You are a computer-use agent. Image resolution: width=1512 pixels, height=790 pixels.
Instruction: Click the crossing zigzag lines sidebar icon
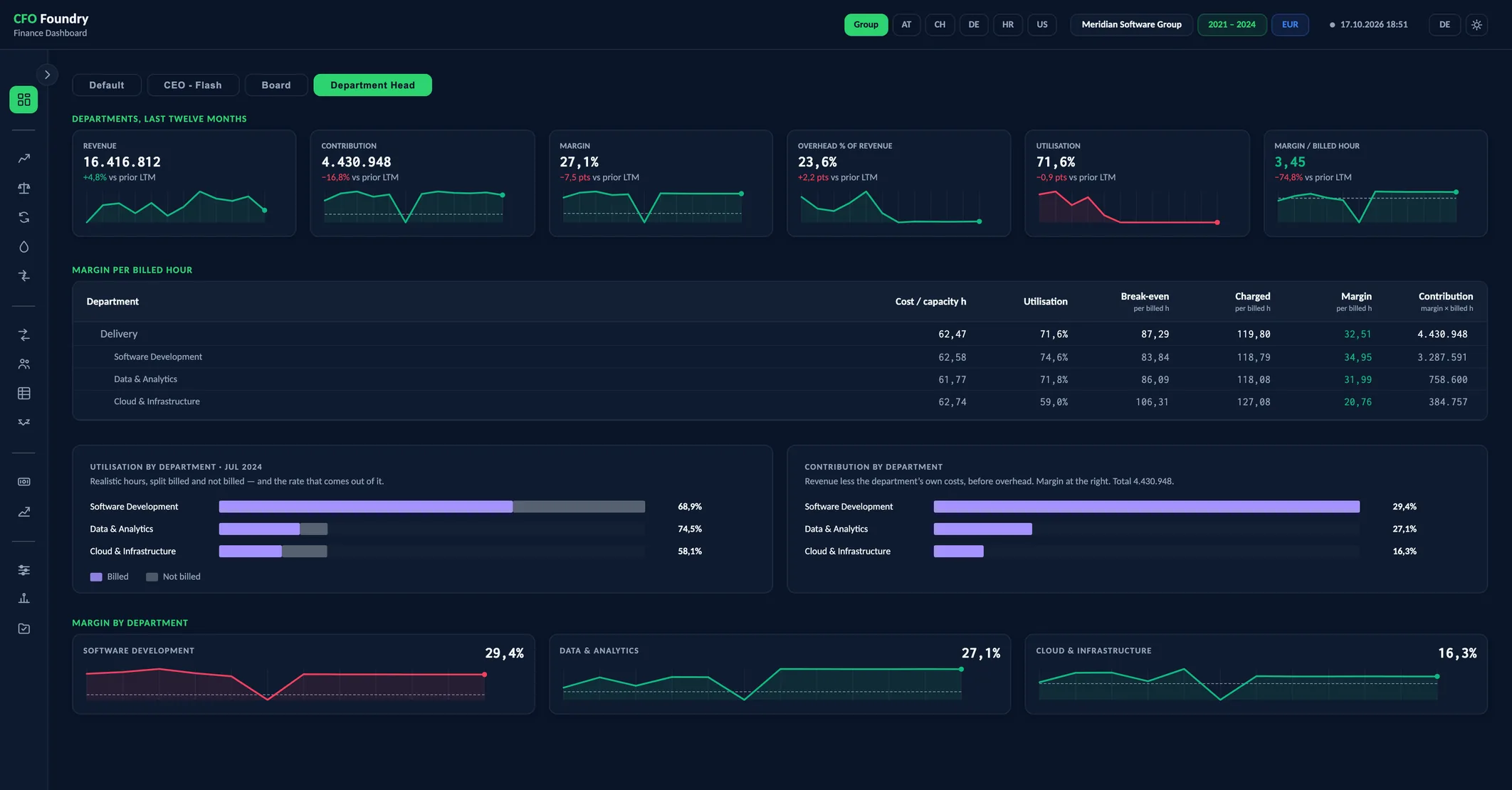pos(23,422)
